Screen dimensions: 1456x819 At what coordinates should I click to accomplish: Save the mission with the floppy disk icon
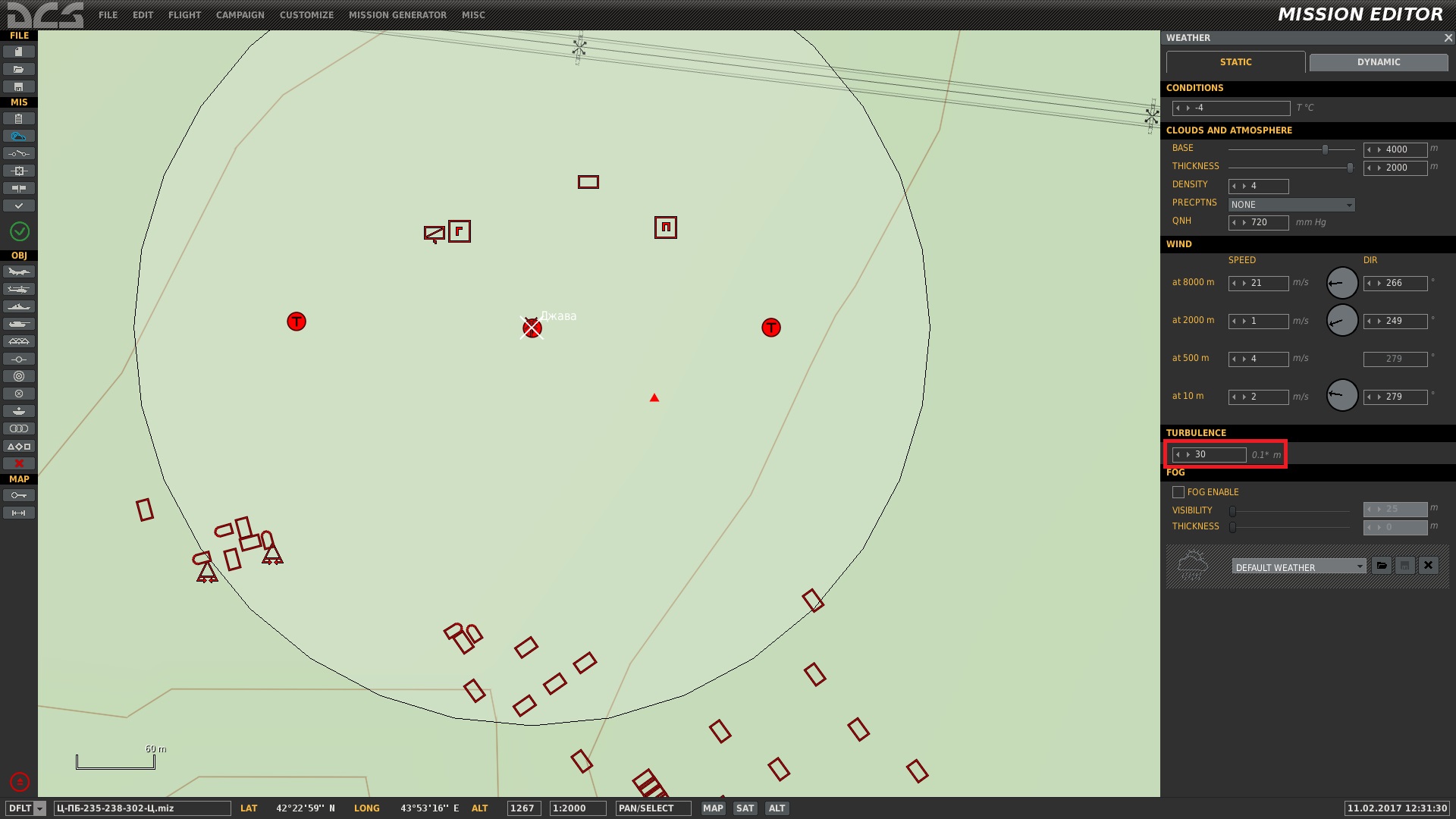pos(19,86)
